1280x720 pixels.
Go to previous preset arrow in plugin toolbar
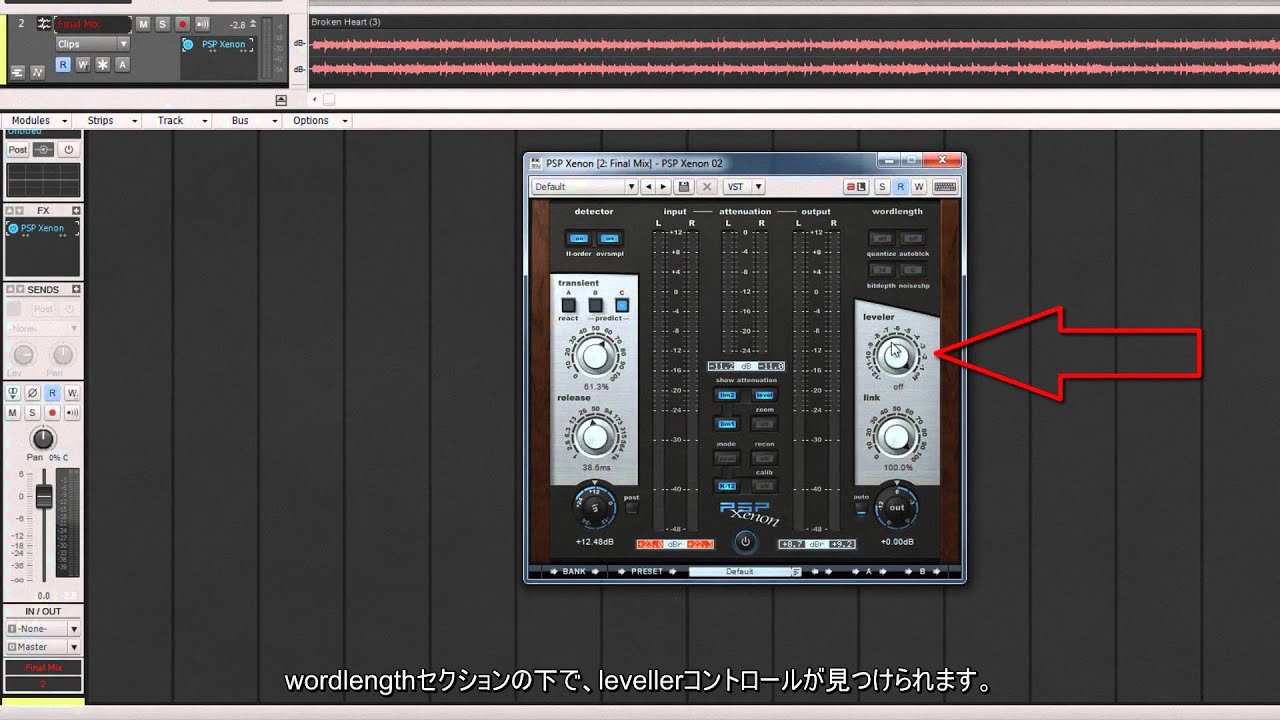pos(648,187)
